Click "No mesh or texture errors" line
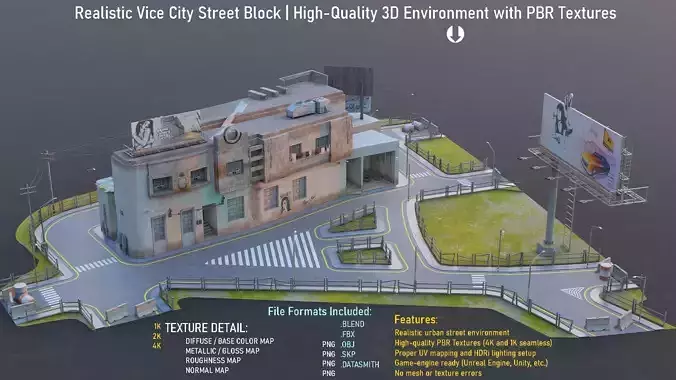 (438, 373)
